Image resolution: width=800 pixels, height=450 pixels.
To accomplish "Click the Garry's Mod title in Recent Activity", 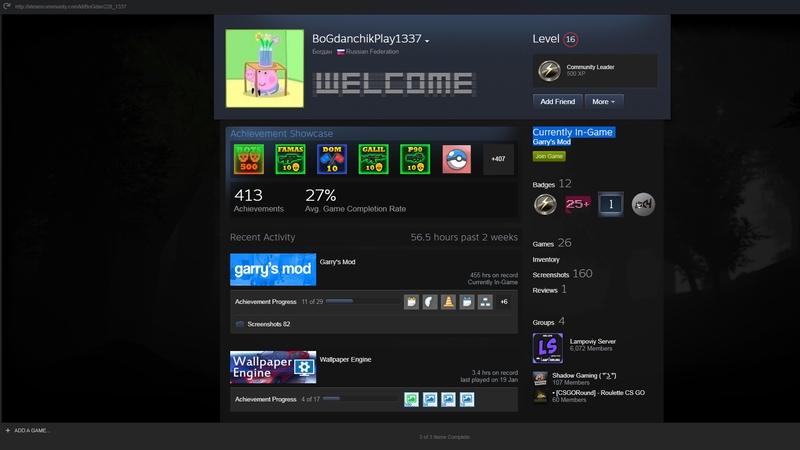I will [x=337, y=262].
